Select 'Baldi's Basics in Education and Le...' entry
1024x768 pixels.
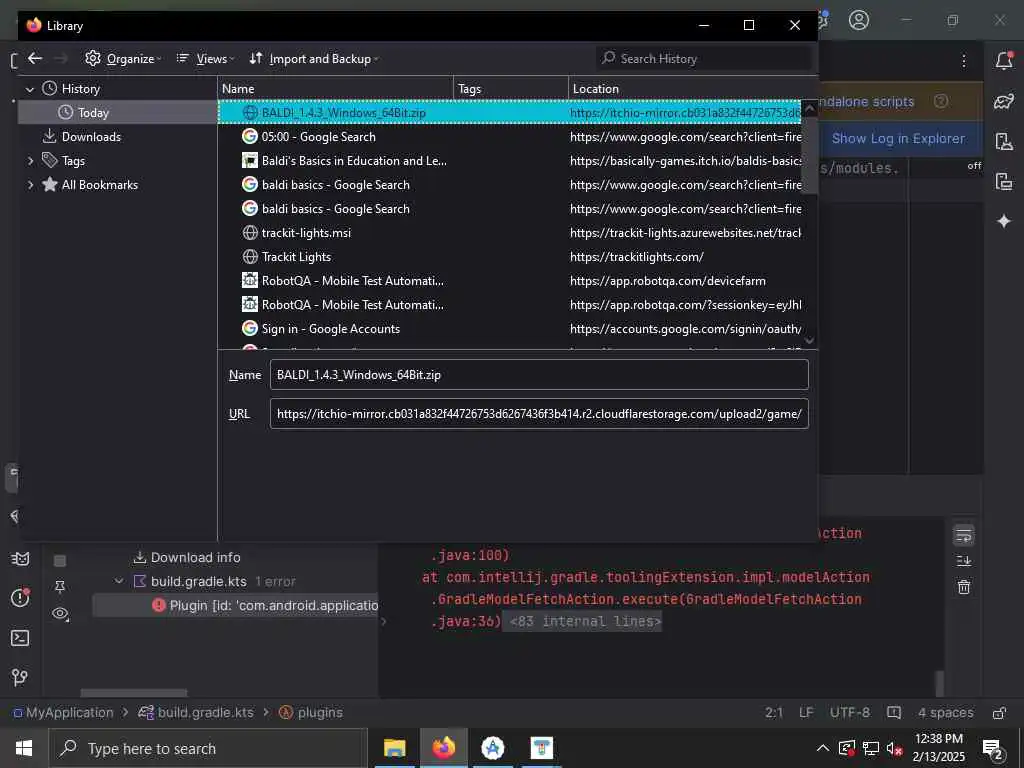click(509, 161)
